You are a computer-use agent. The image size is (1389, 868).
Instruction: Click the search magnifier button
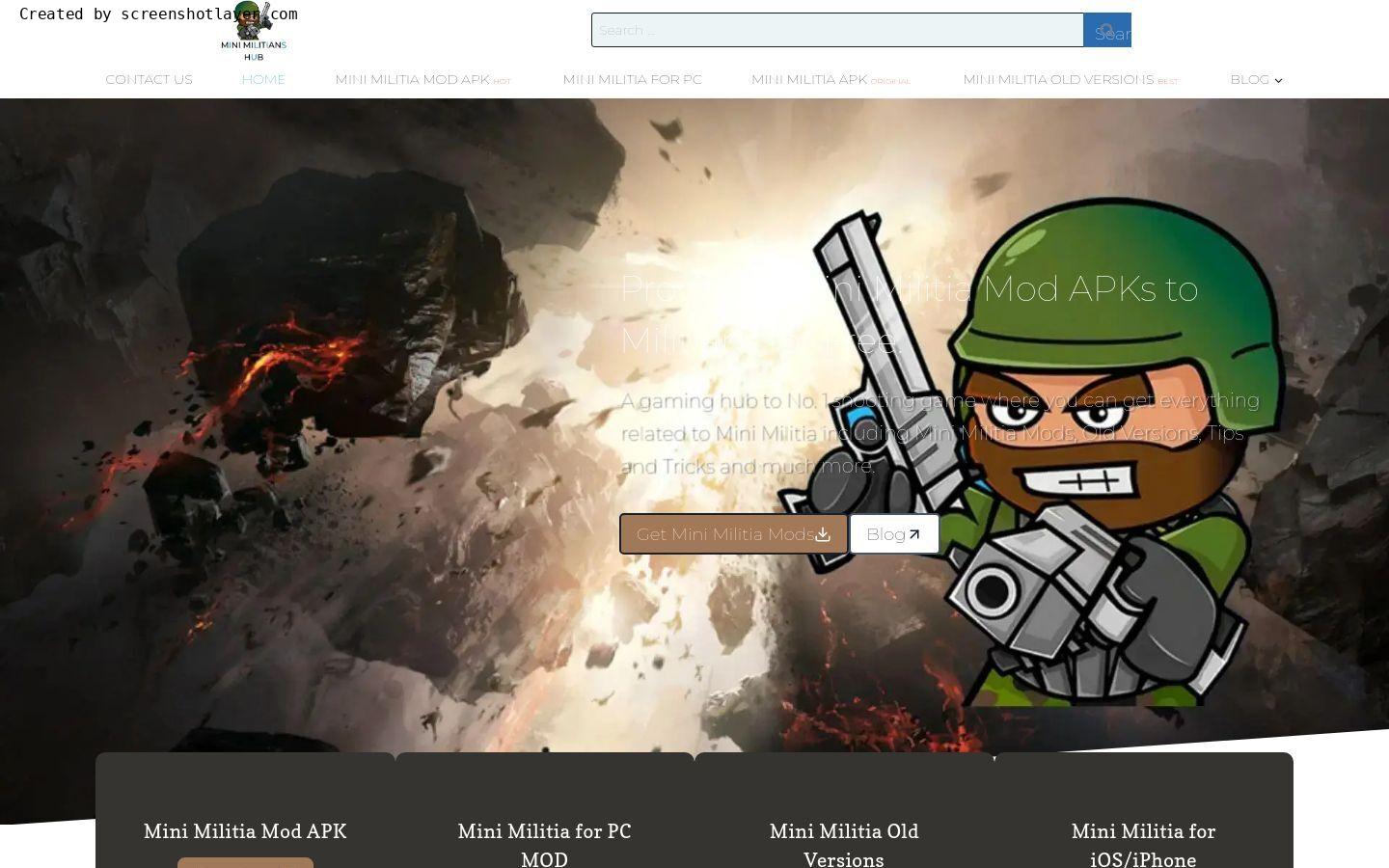(1107, 30)
